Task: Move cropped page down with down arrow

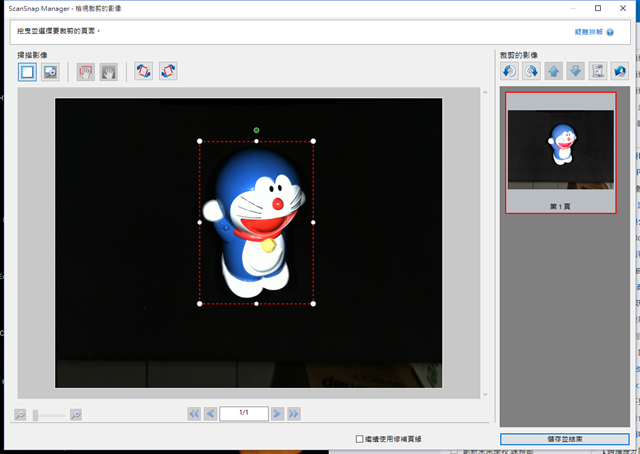Action: [576, 71]
